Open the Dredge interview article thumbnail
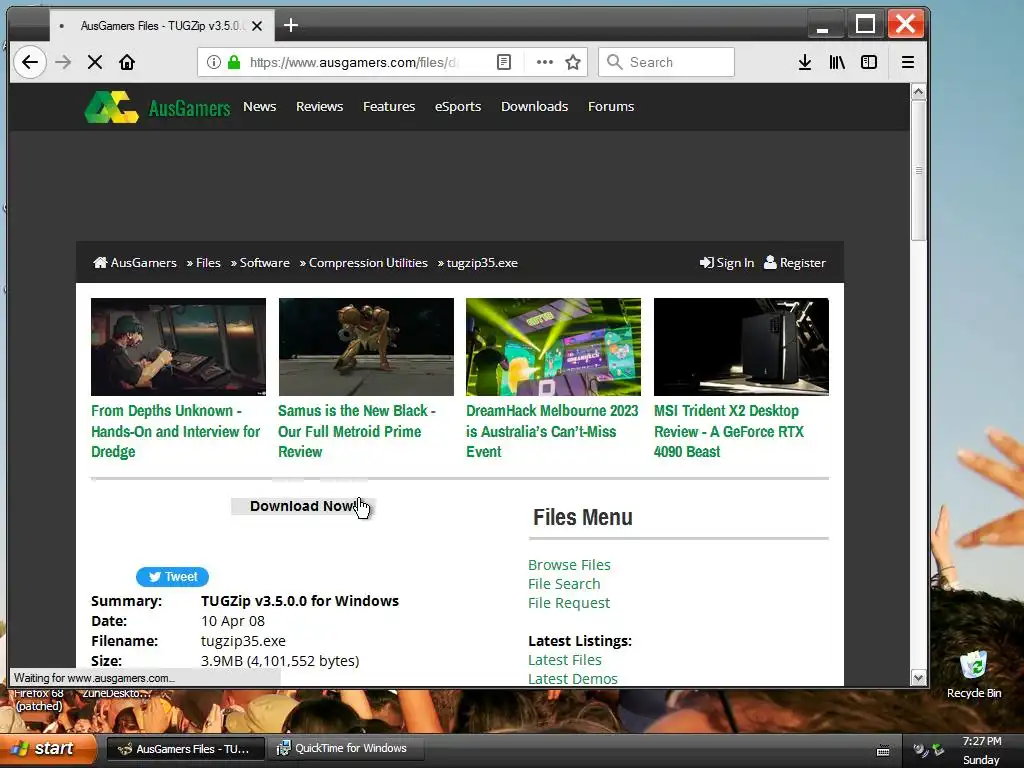Viewport: 1024px width, 768px height. click(x=178, y=347)
